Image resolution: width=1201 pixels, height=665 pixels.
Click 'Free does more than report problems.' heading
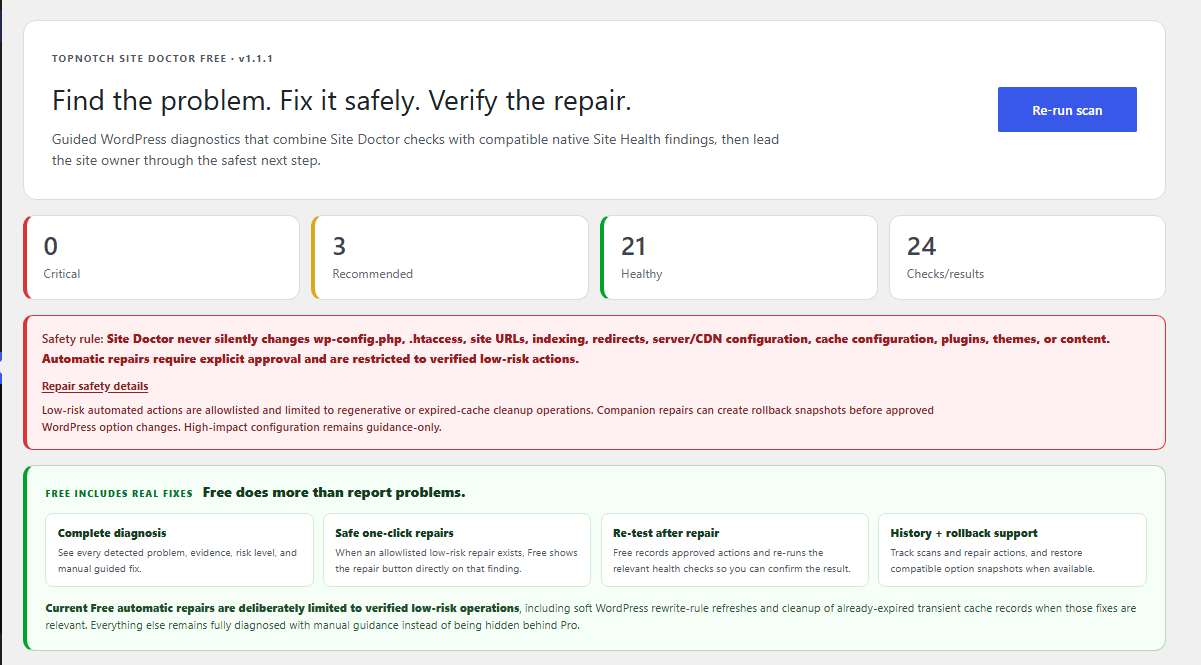click(334, 493)
